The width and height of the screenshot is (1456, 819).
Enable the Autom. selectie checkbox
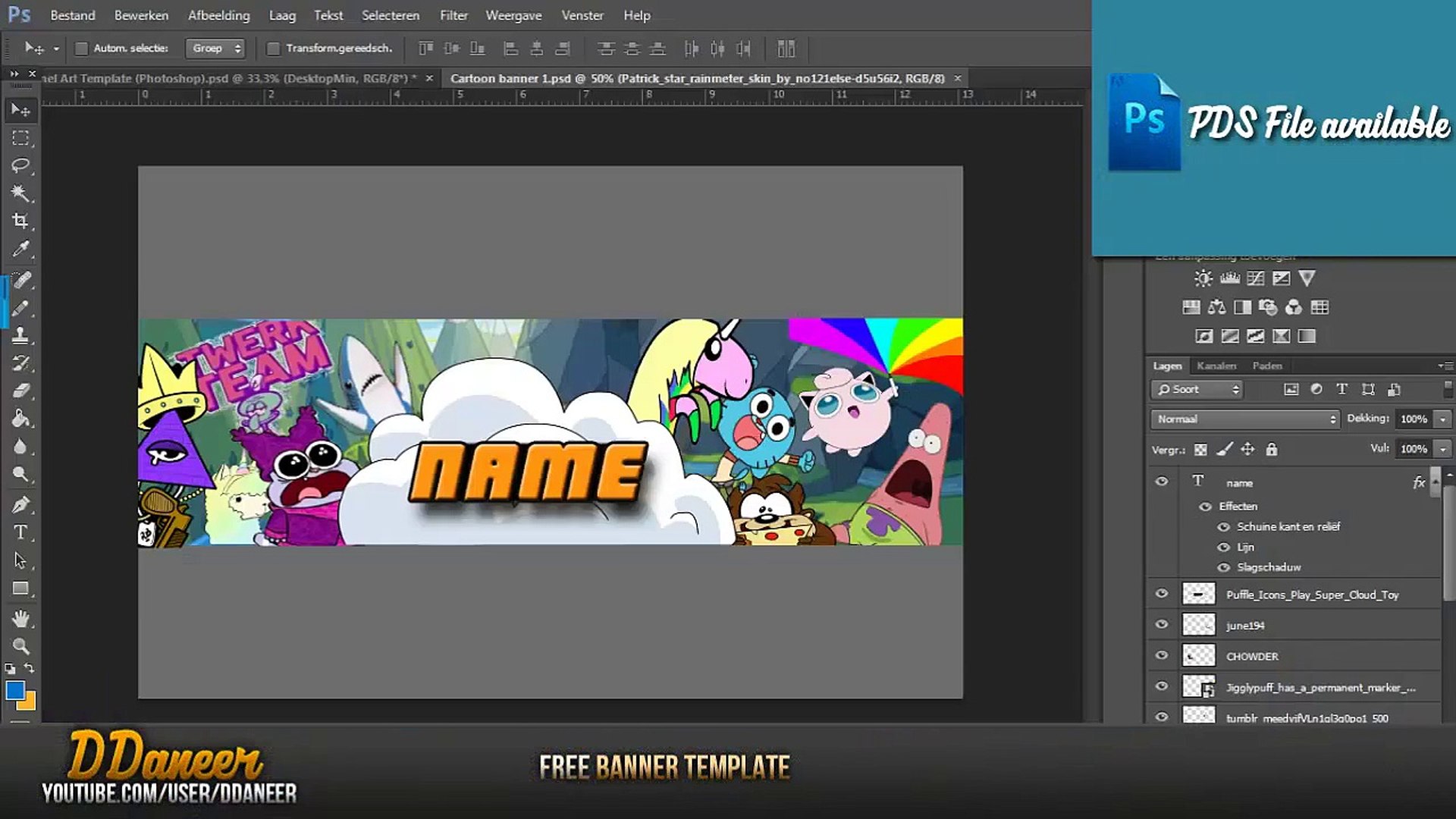click(x=82, y=49)
